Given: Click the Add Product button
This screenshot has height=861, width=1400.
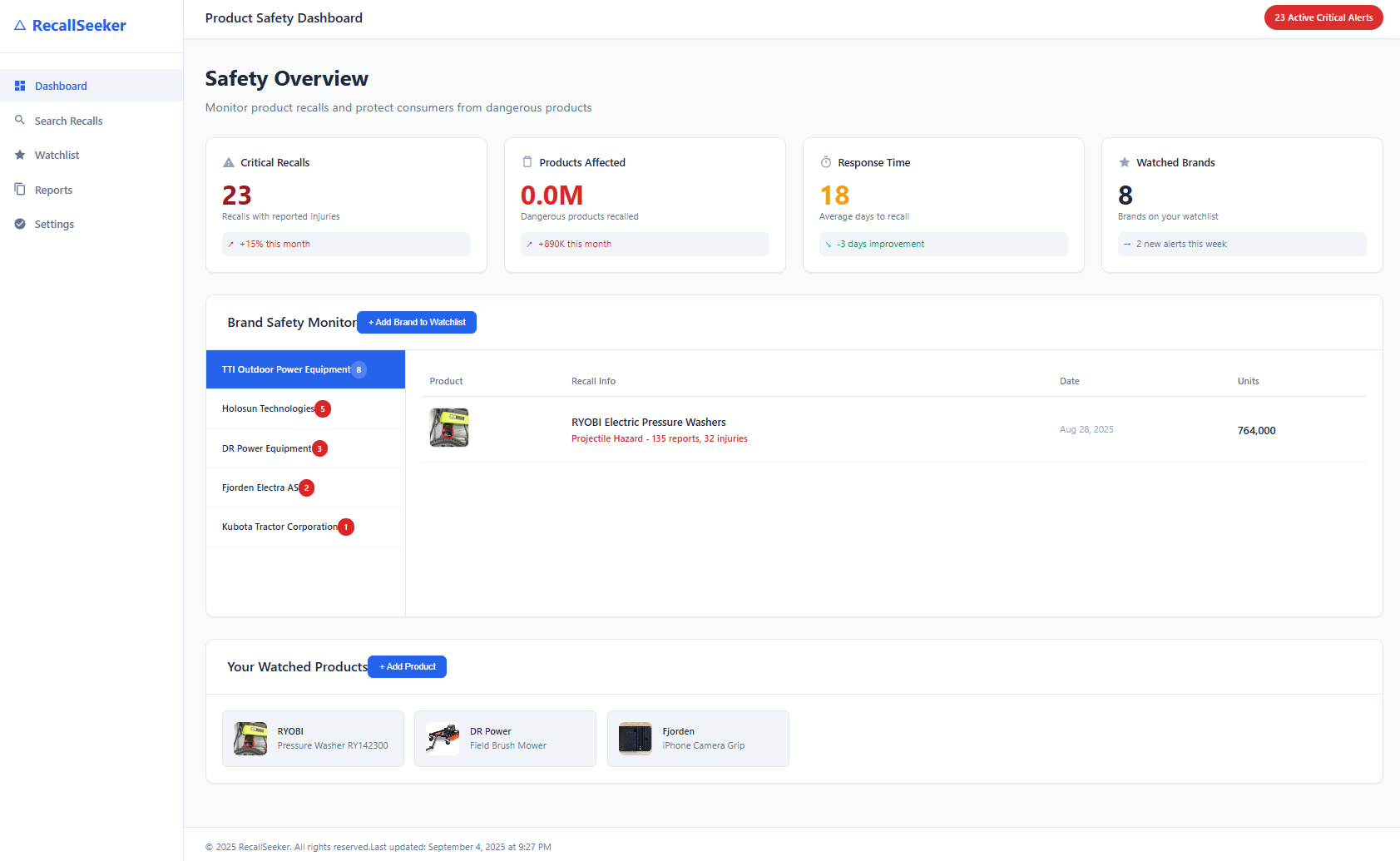Looking at the screenshot, I should [407, 666].
